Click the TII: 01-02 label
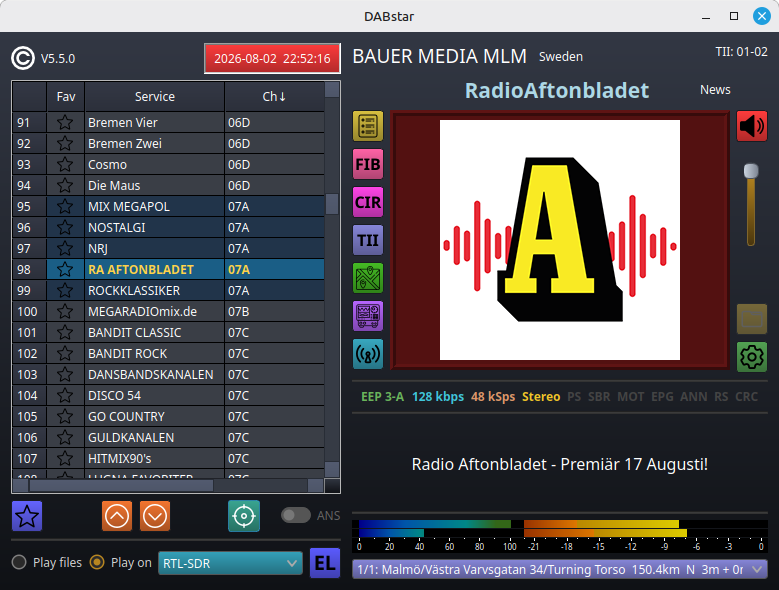 click(741, 52)
